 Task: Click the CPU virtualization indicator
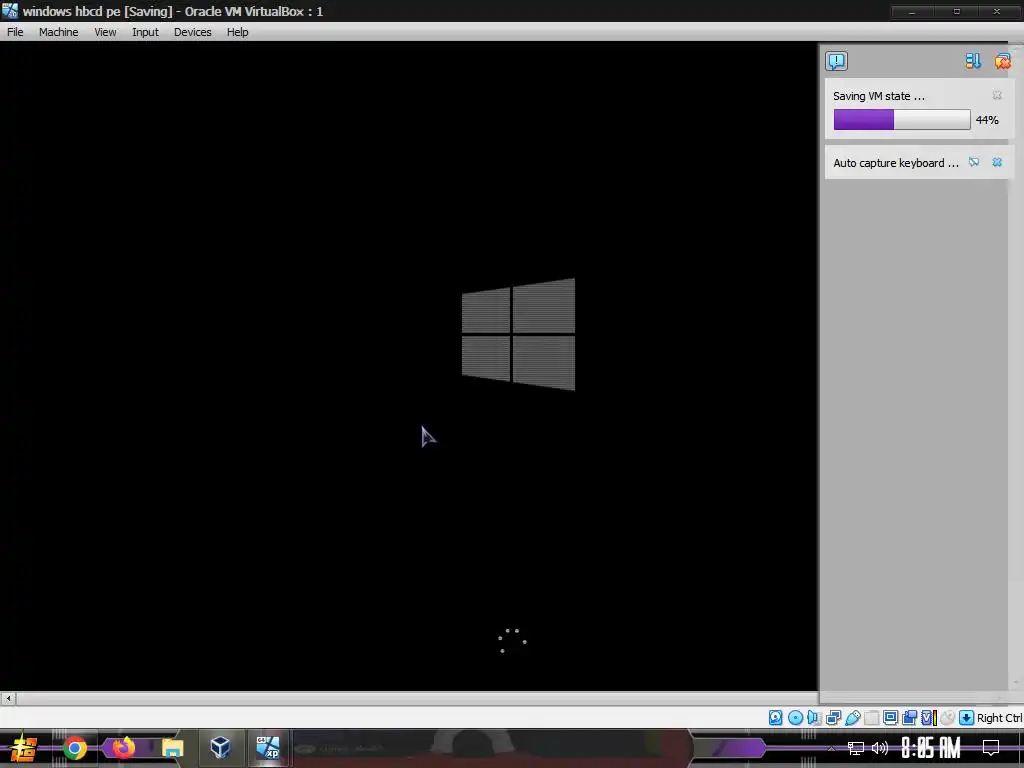click(929, 718)
